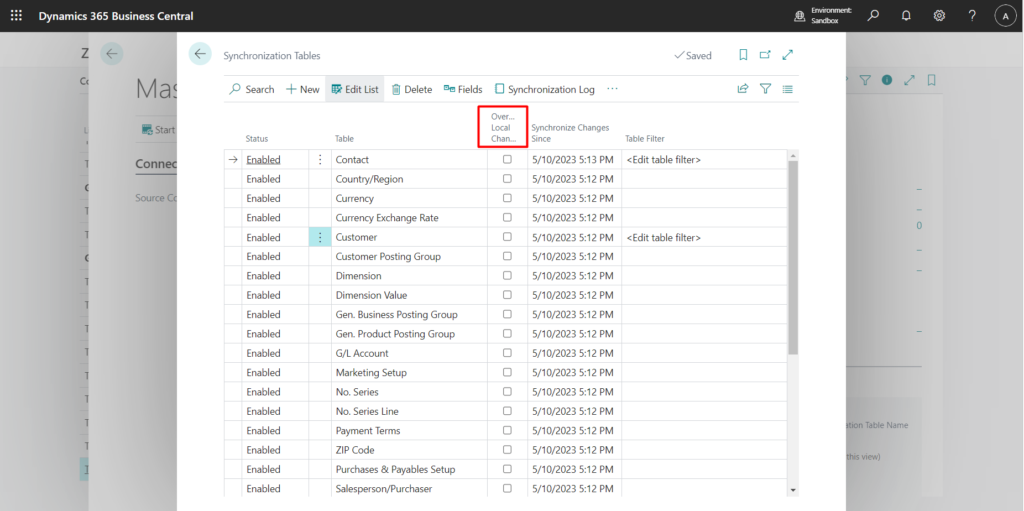Check Overwrite Local Change for Contact

click(507, 159)
